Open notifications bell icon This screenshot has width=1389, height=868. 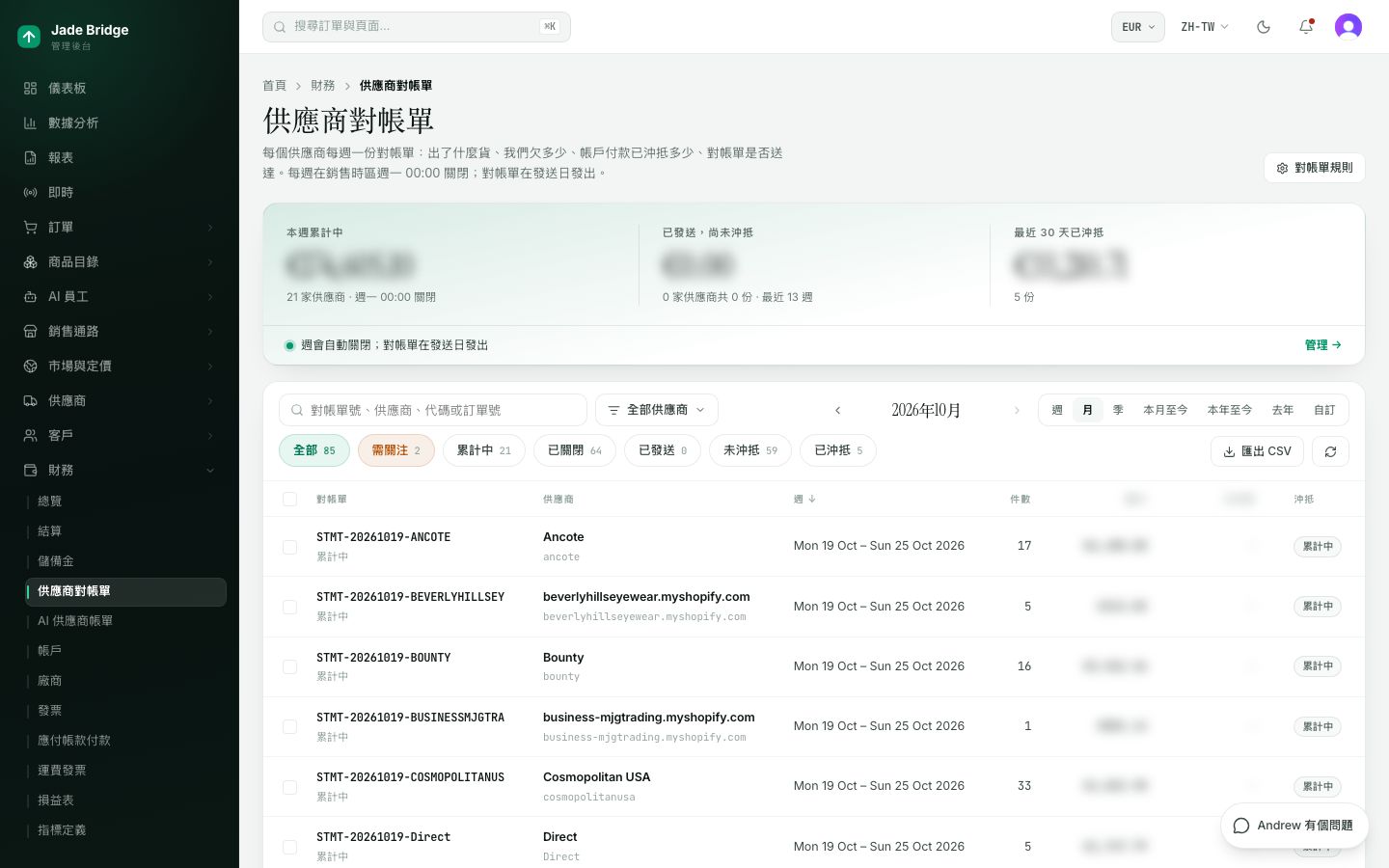coord(1306,27)
